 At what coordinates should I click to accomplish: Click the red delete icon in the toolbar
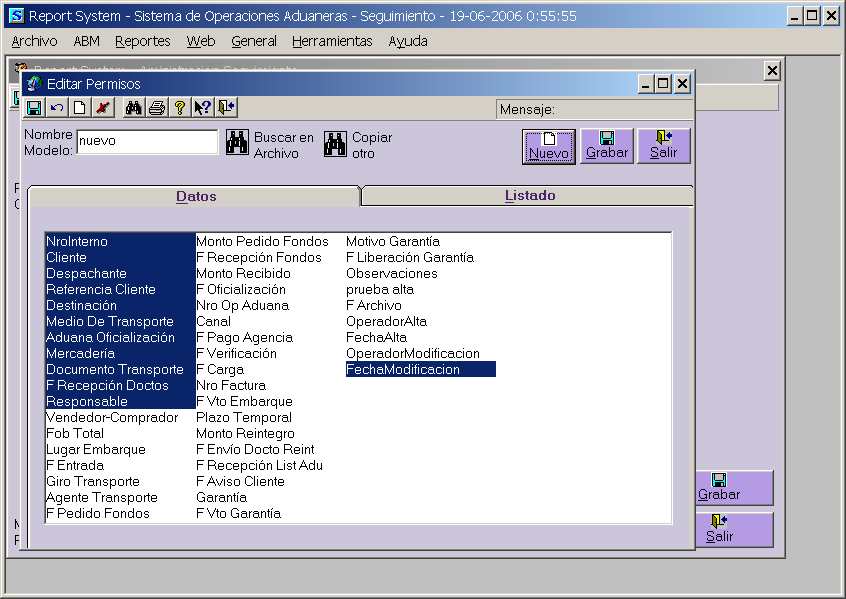pyautogui.click(x=103, y=108)
